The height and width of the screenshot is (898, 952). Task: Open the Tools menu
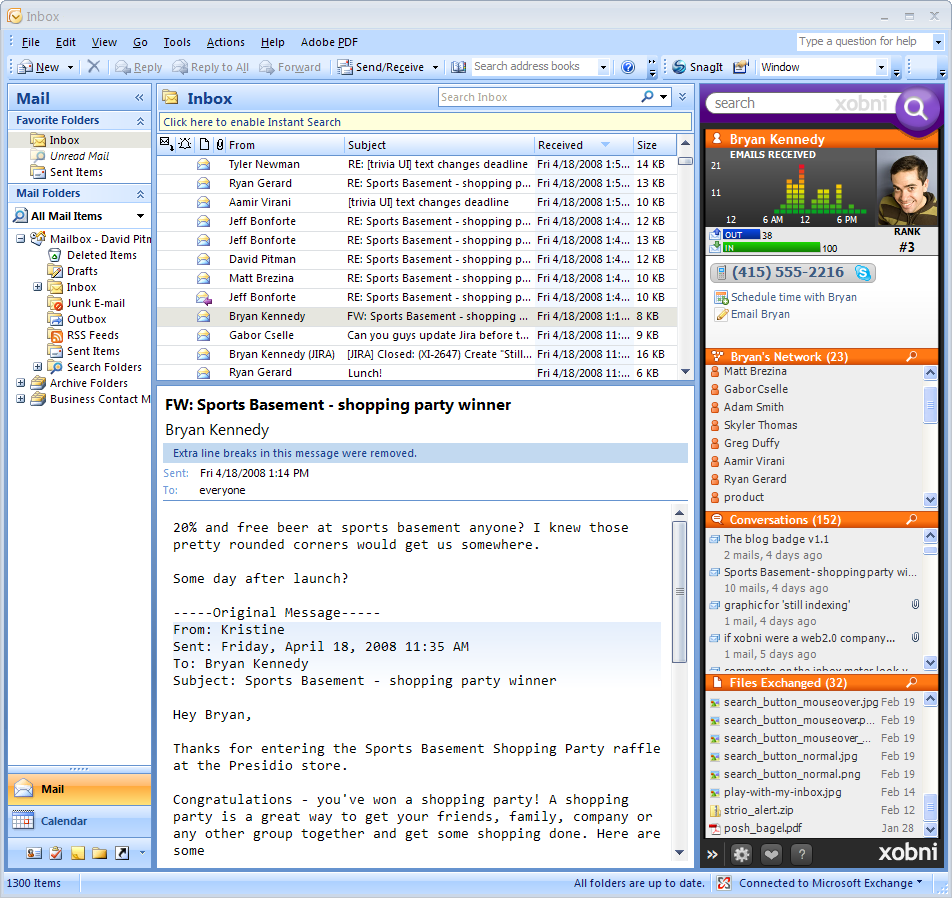(x=177, y=42)
